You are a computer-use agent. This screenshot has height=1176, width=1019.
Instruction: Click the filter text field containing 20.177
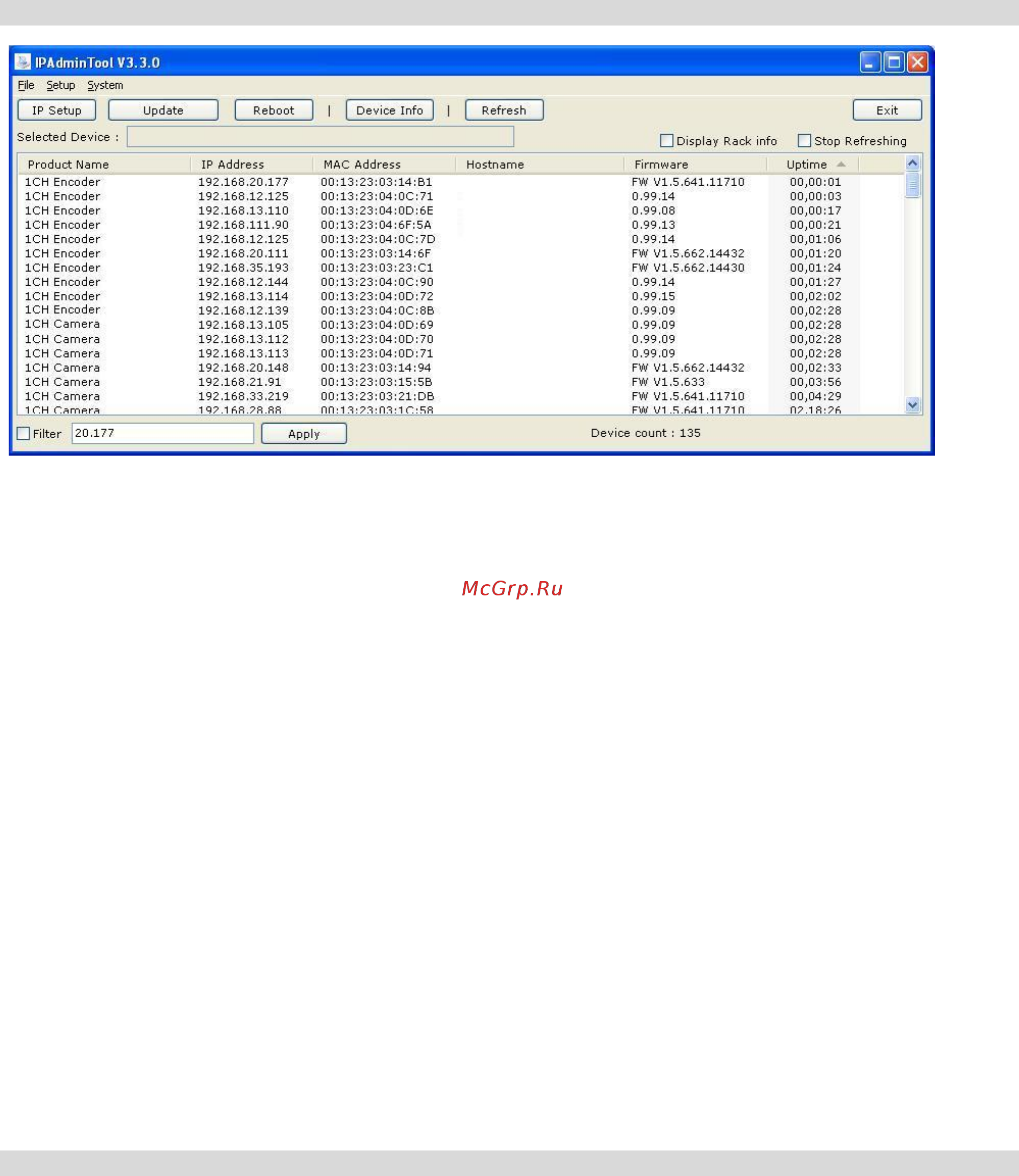click(x=163, y=433)
